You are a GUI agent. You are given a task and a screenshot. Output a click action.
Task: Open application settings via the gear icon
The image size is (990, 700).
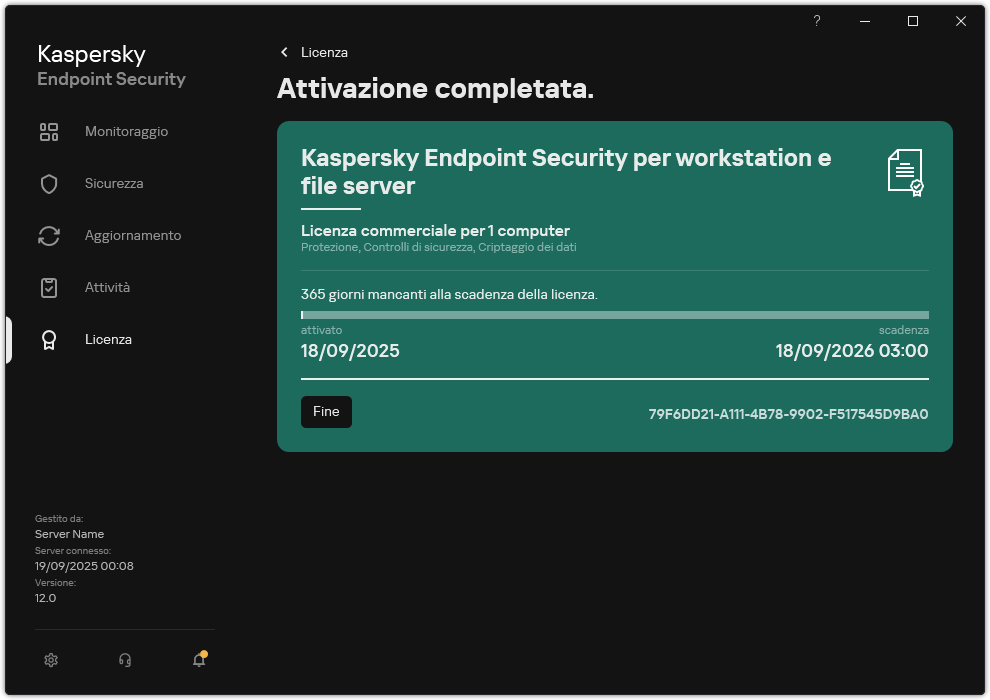click(x=51, y=660)
